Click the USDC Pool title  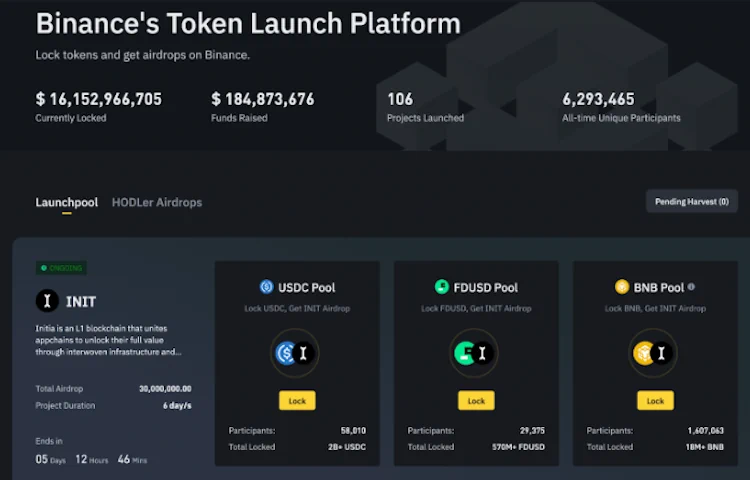coord(307,287)
